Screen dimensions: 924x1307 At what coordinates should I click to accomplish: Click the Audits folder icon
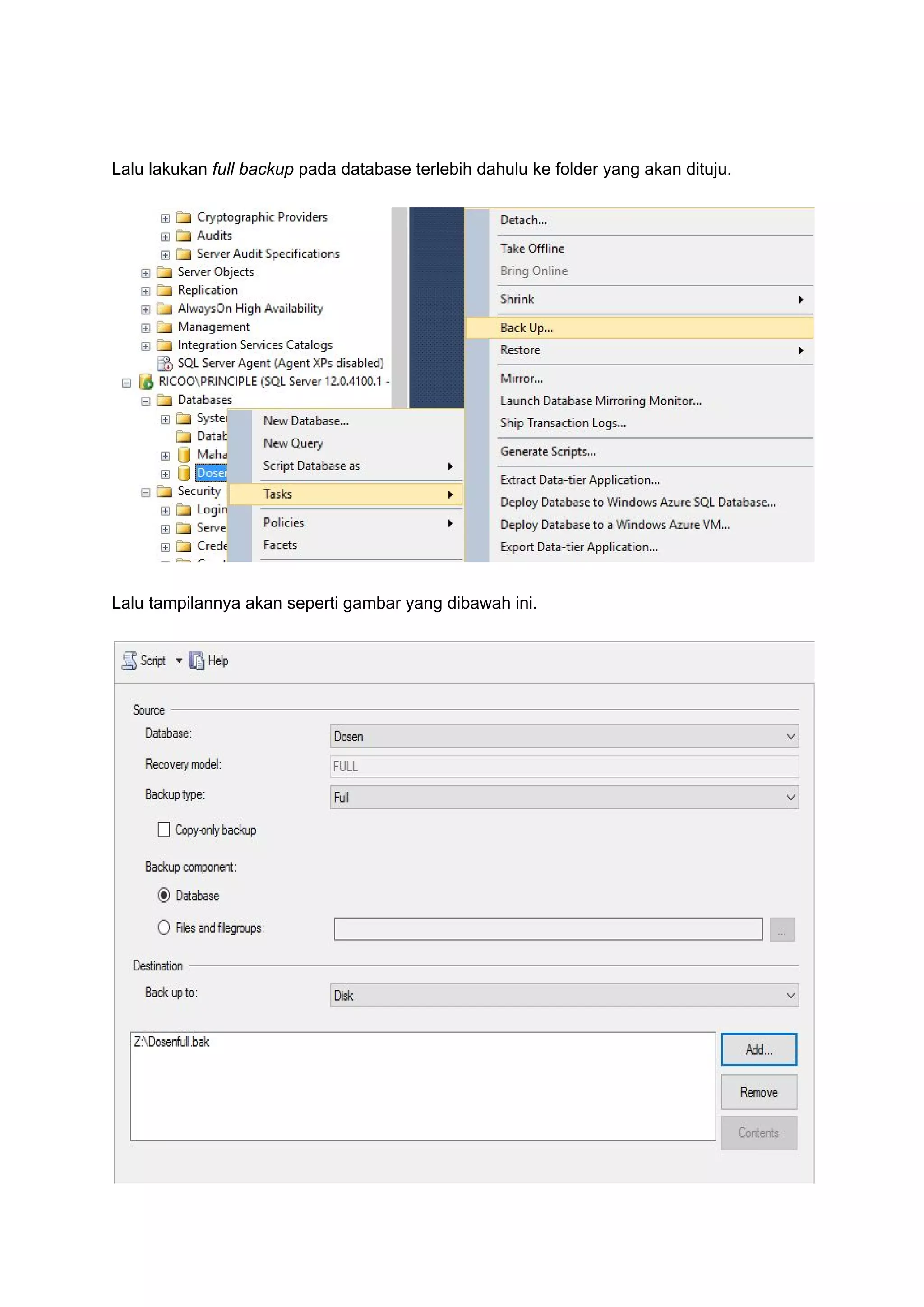click(x=183, y=236)
